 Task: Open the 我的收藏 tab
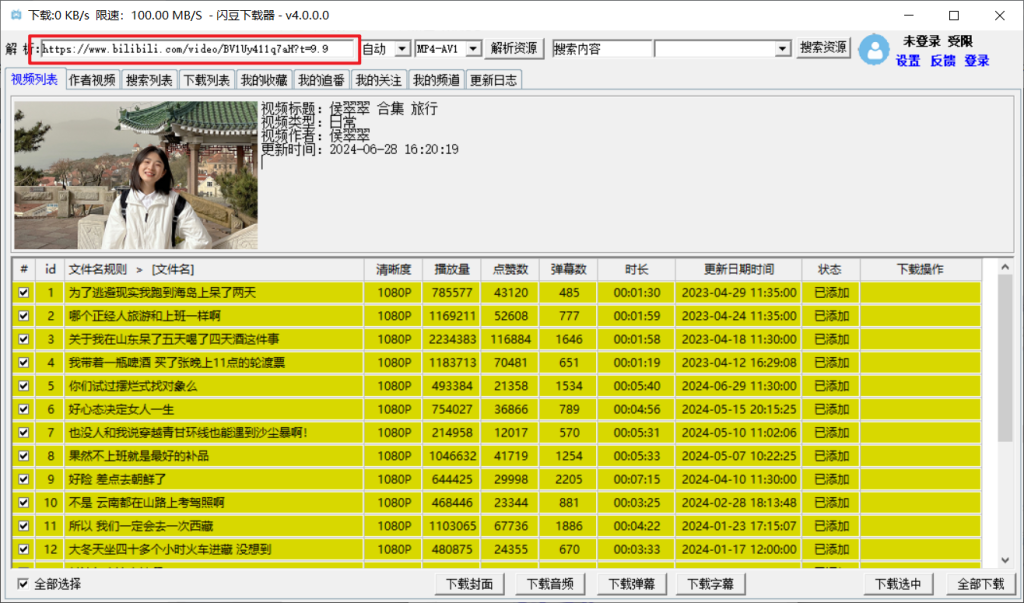[264, 80]
